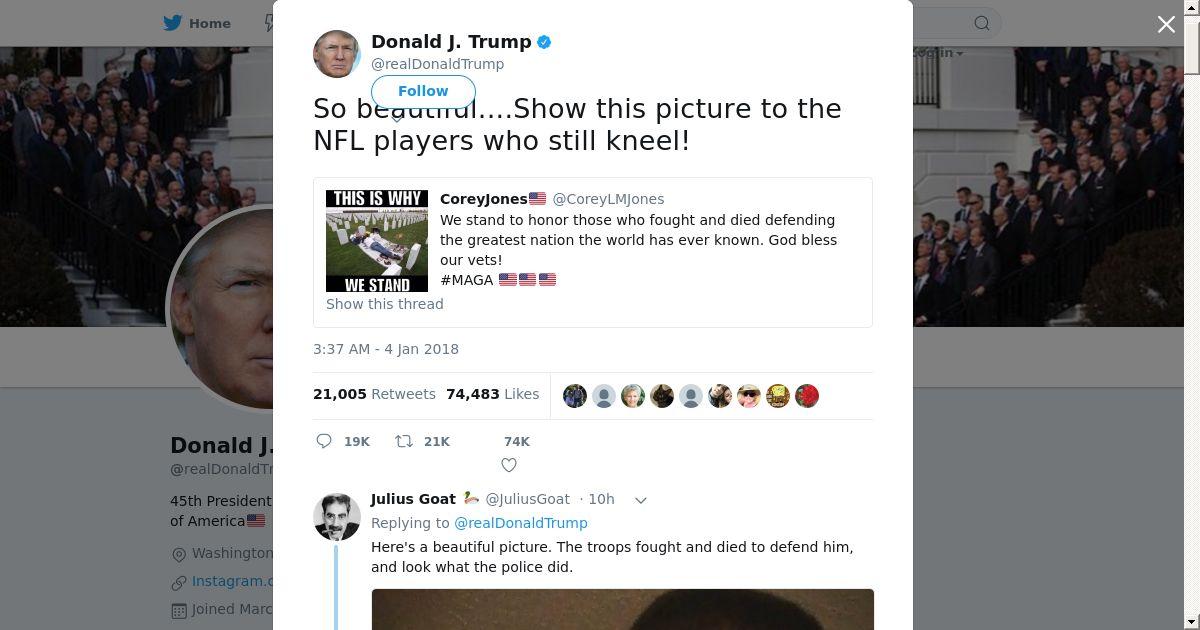Expand the chevron beneath the Follow button
Viewport: 1200px width, 630px height.
point(397,117)
